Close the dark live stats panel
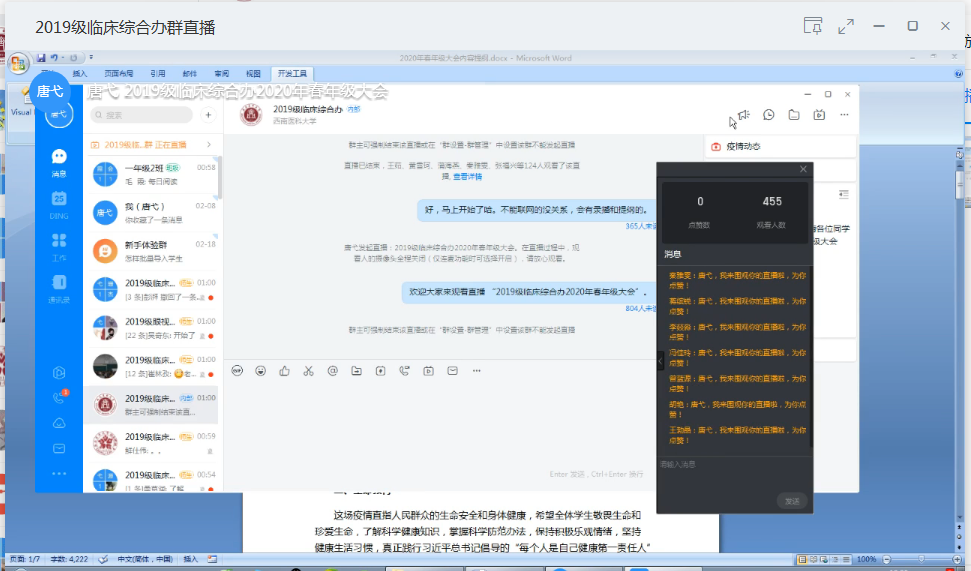 pyautogui.click(x=803, y=169)
